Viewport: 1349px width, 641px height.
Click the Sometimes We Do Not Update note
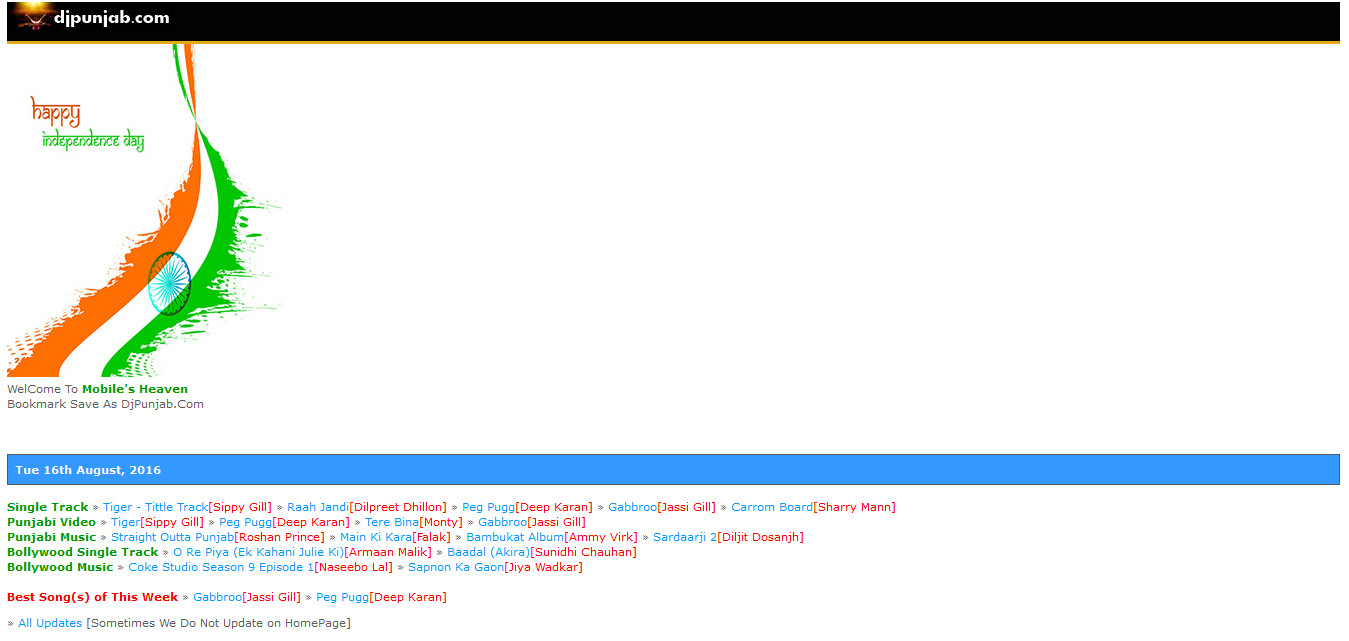tap(219, 623)
